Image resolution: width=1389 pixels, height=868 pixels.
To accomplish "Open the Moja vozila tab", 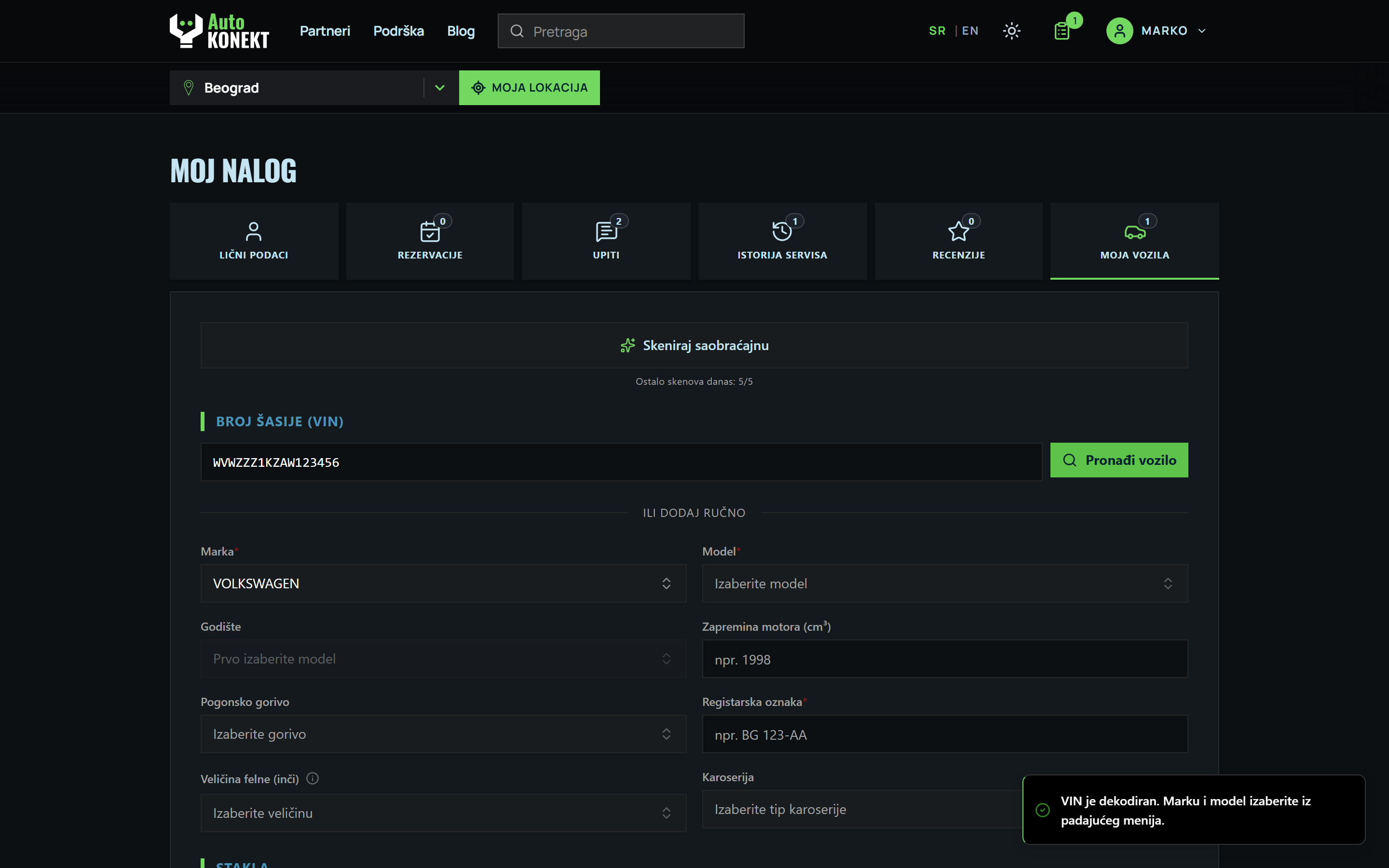I will tap(1135, 241).
